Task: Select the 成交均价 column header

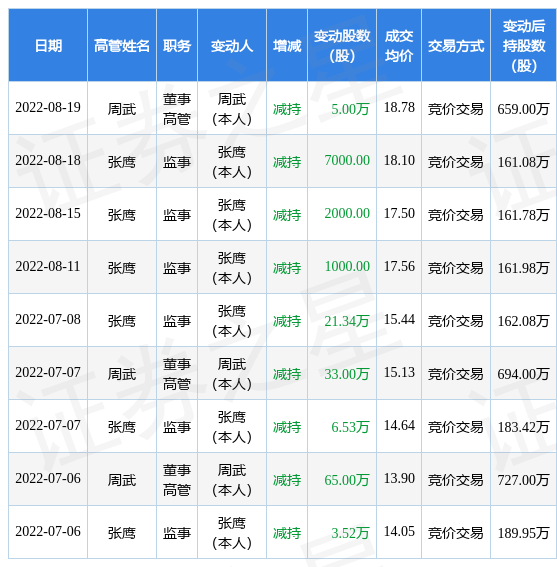Action: click(x=399, y=46)
